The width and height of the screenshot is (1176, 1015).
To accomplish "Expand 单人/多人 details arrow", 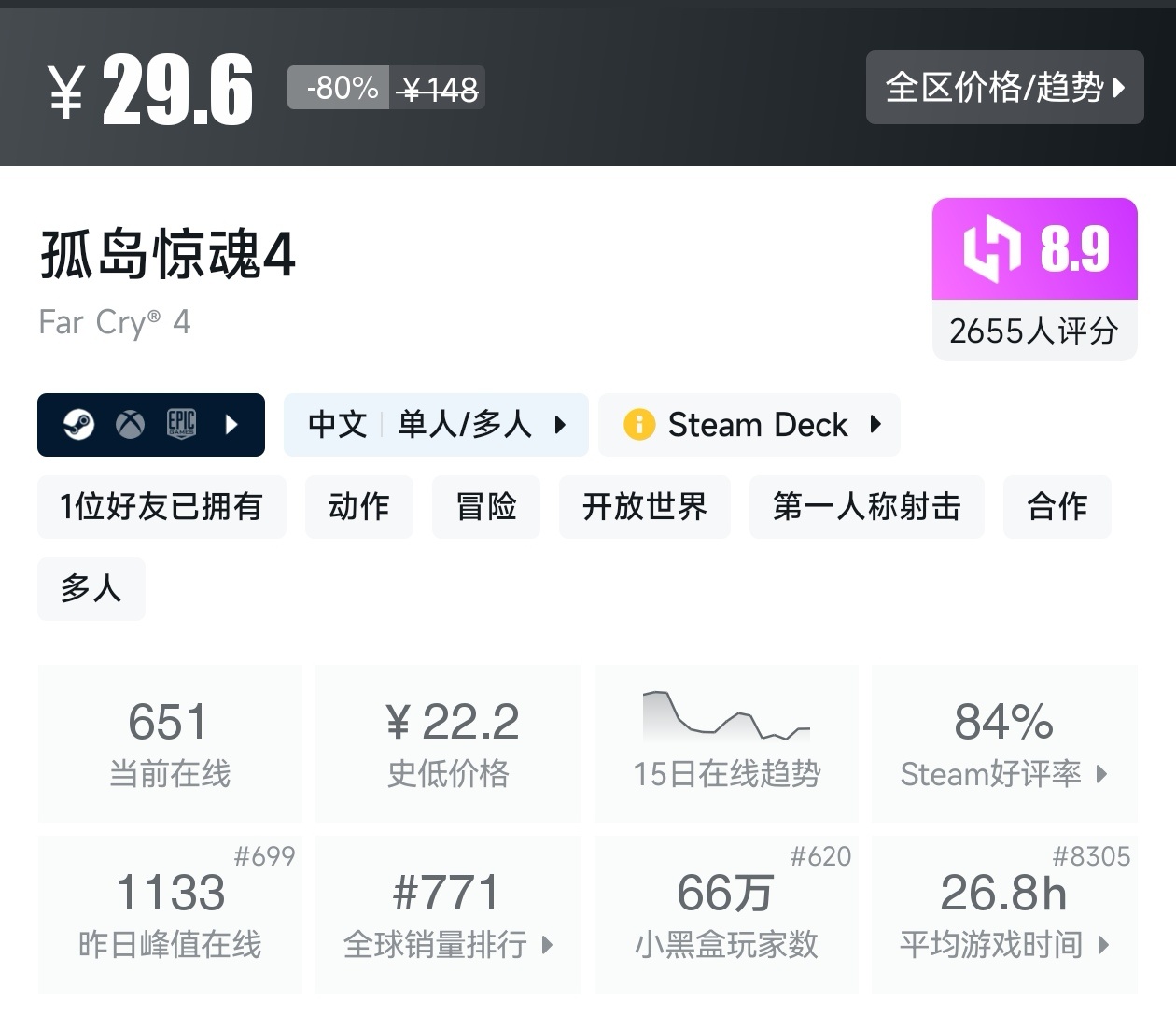I will pos(560,425).
